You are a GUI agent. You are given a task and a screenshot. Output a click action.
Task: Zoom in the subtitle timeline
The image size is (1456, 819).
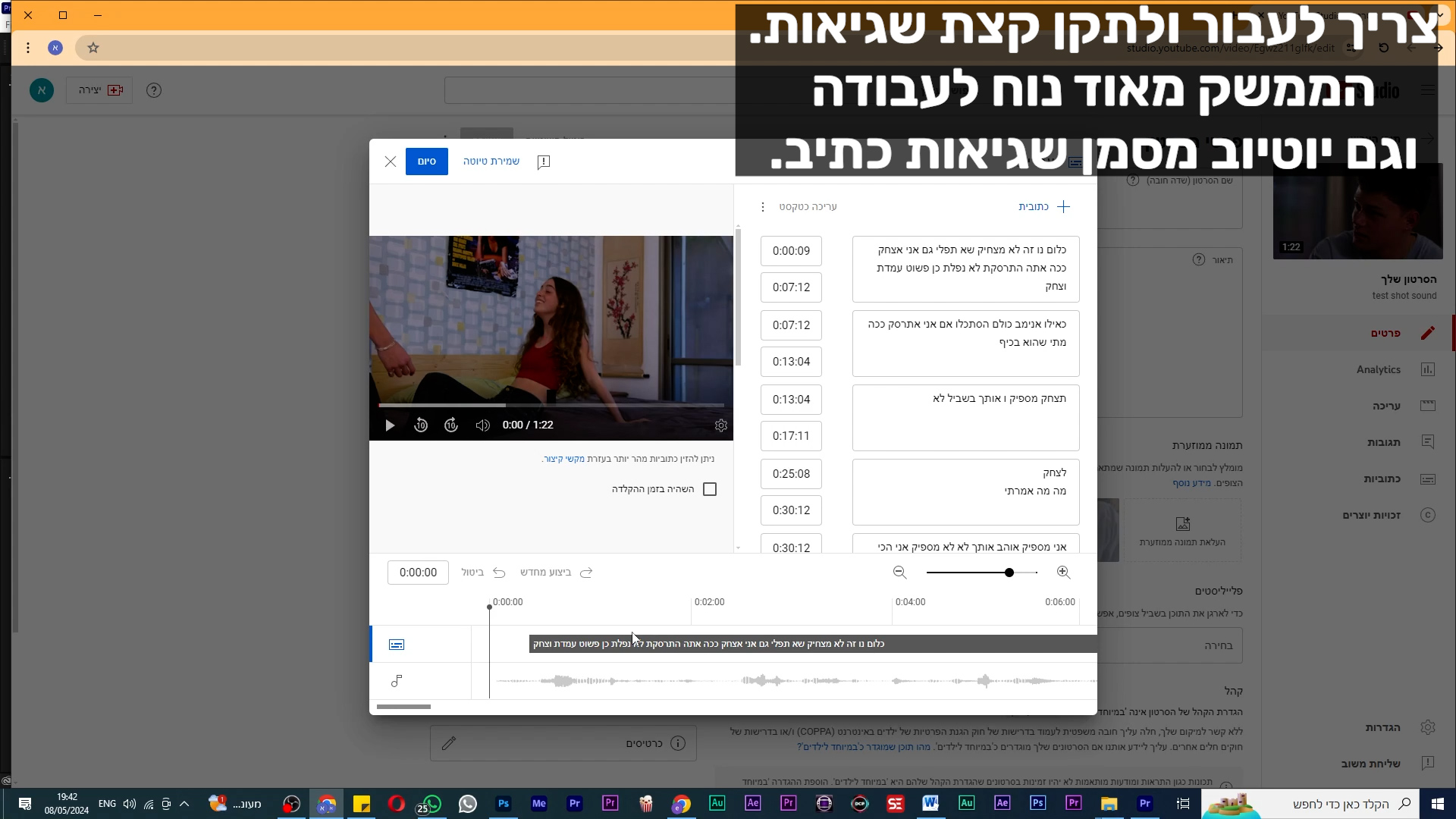tap(1063, 573)
